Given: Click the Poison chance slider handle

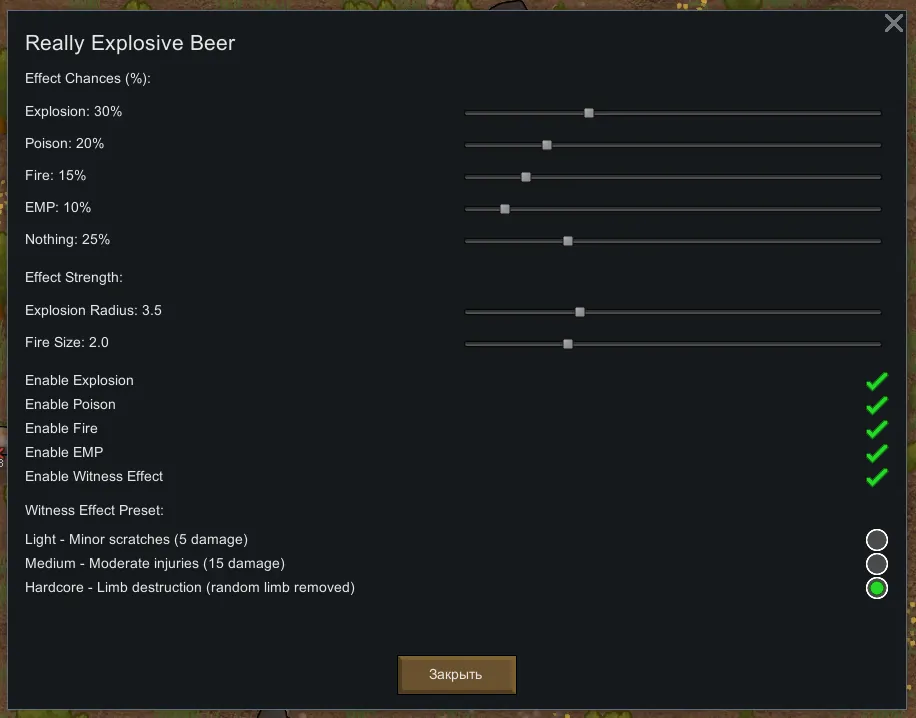Looking at the screenshot, I should 547,145.
